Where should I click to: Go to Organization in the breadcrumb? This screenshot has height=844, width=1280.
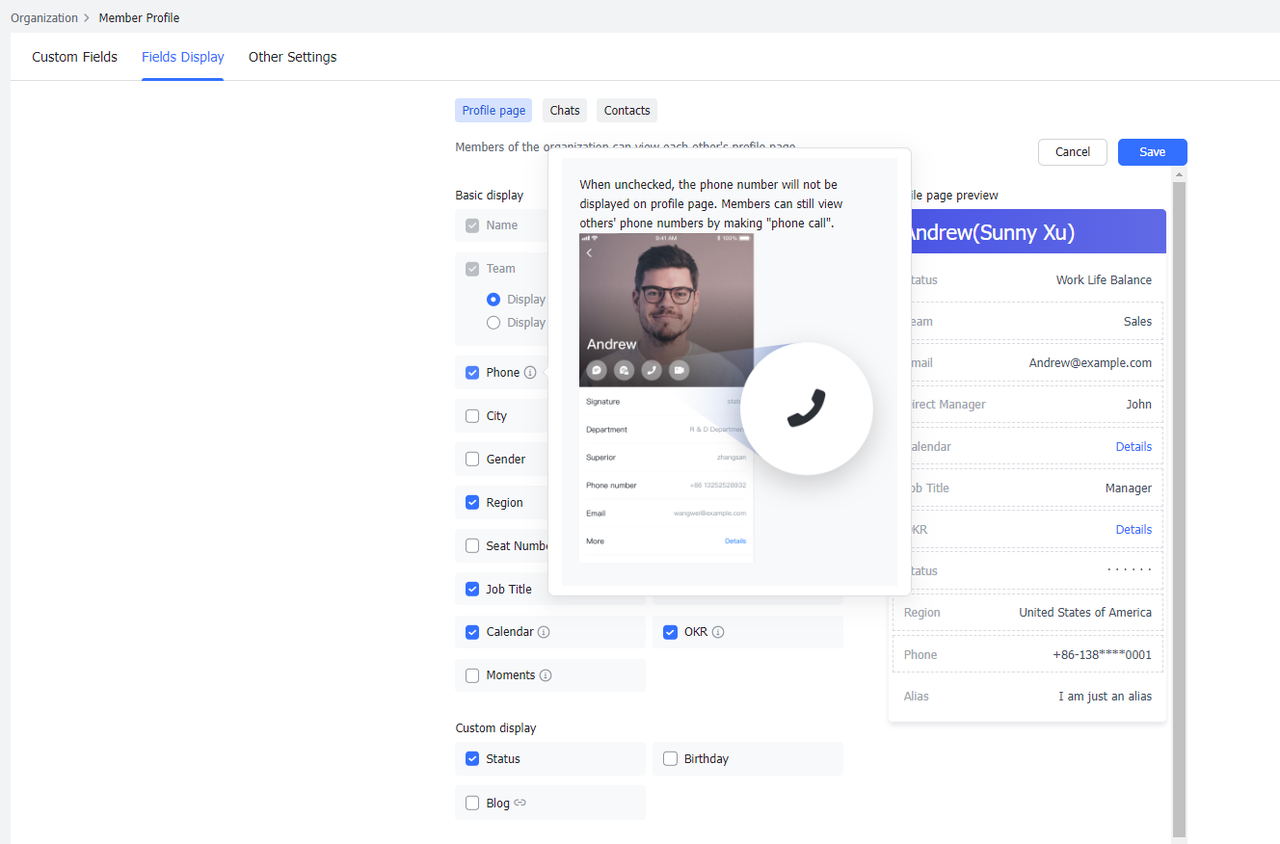point(44,18)
